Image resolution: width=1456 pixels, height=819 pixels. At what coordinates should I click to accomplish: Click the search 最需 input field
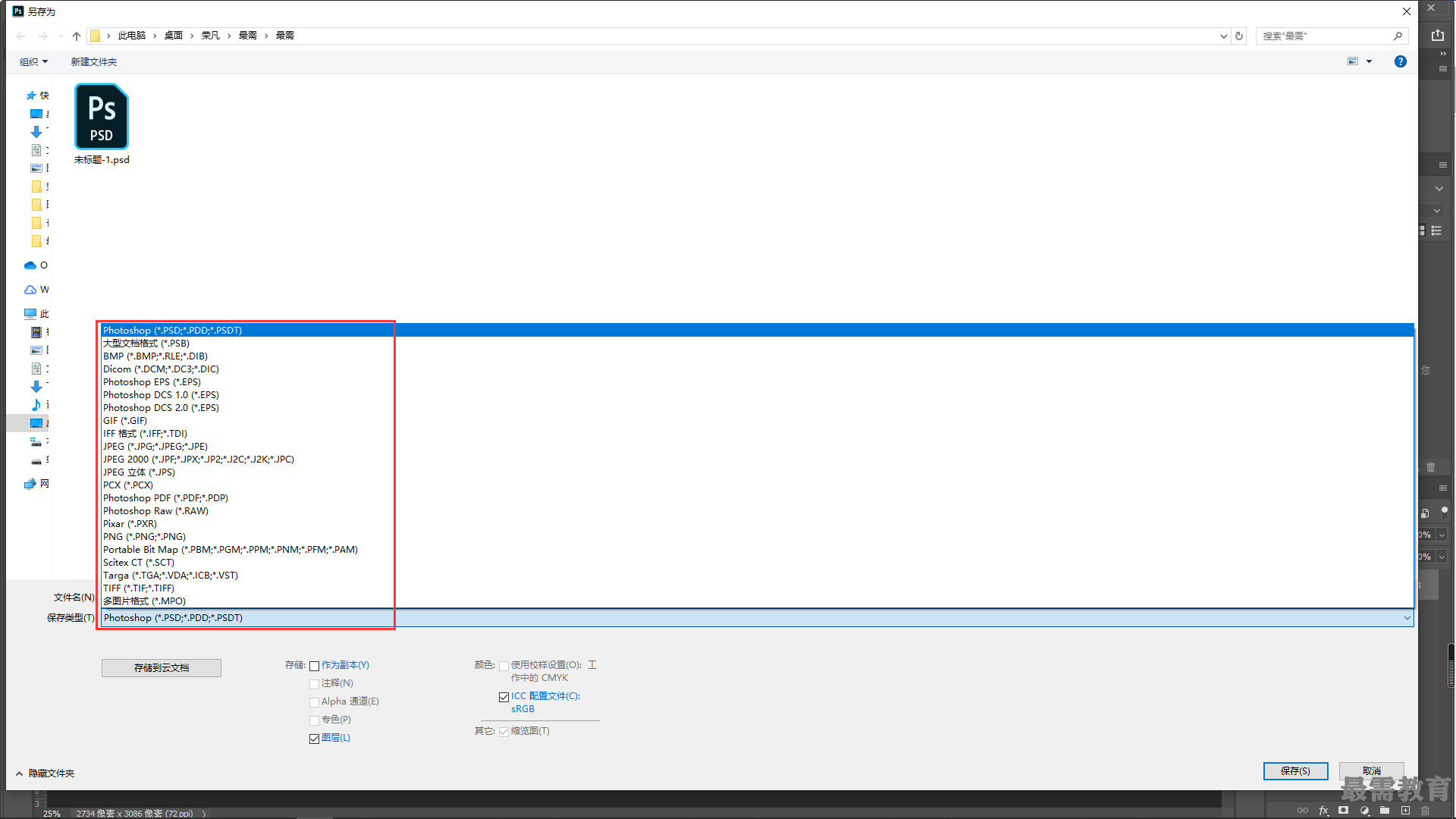pyautogui.click(x=1323, y=36)
